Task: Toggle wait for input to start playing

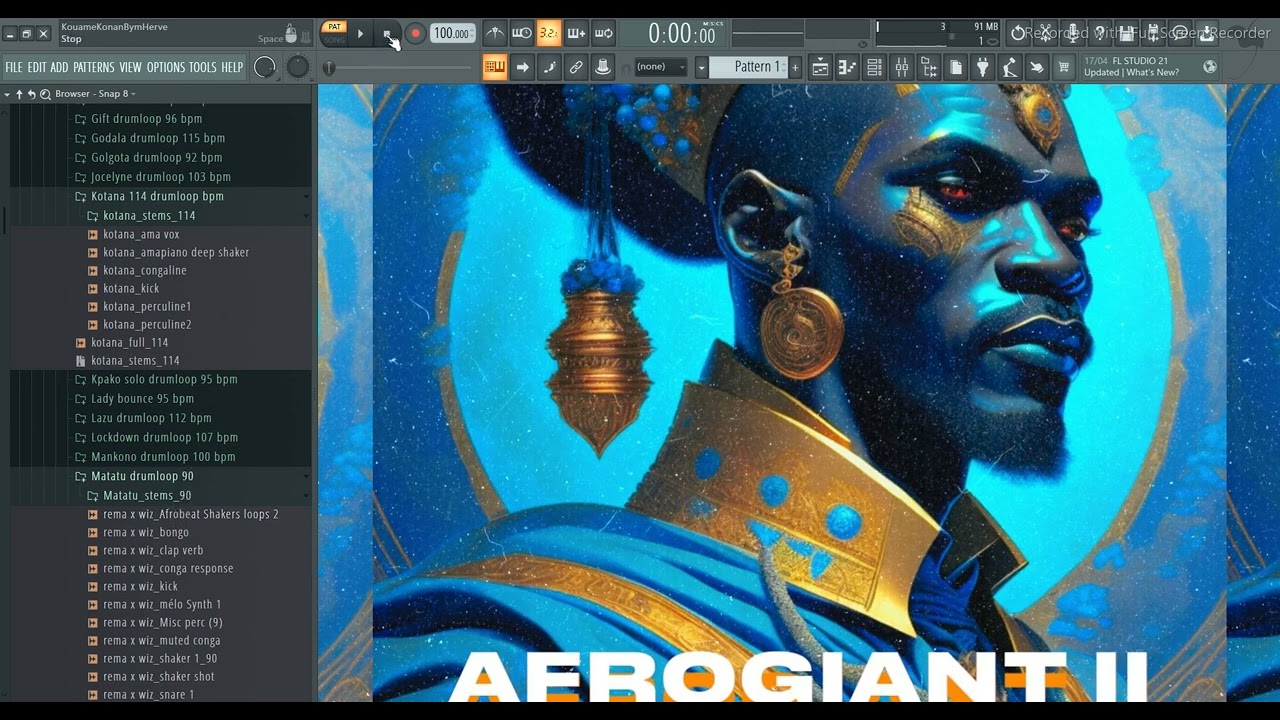Action: (522, 34)
